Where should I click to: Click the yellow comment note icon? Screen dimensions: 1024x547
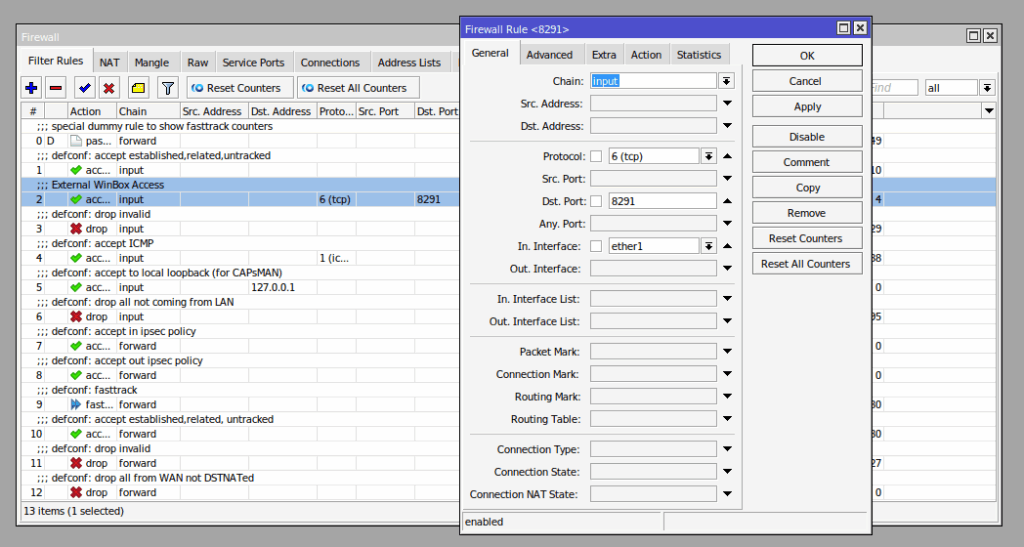coord(138,88)
